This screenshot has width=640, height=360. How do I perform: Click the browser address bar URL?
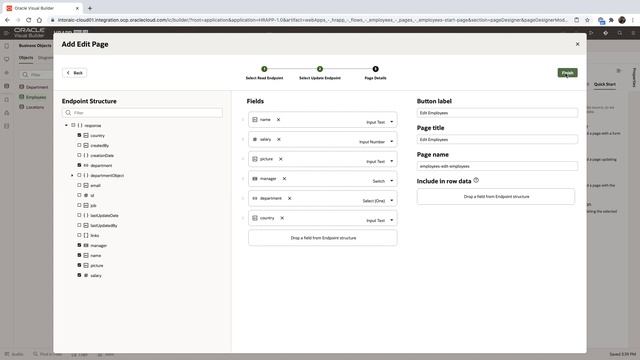coord(312,20)
